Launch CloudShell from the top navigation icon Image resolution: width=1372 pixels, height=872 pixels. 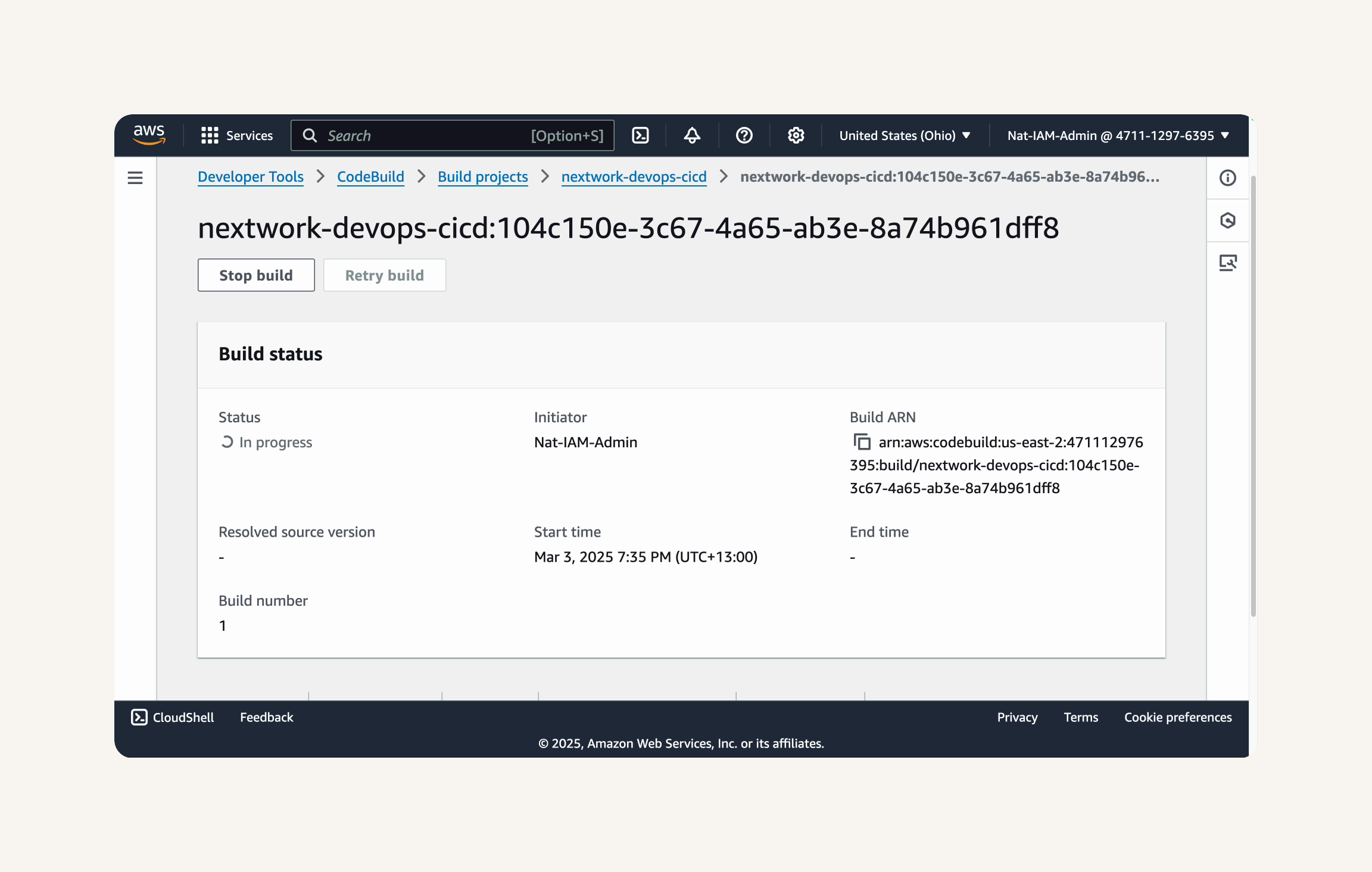(x=640, y=135)
